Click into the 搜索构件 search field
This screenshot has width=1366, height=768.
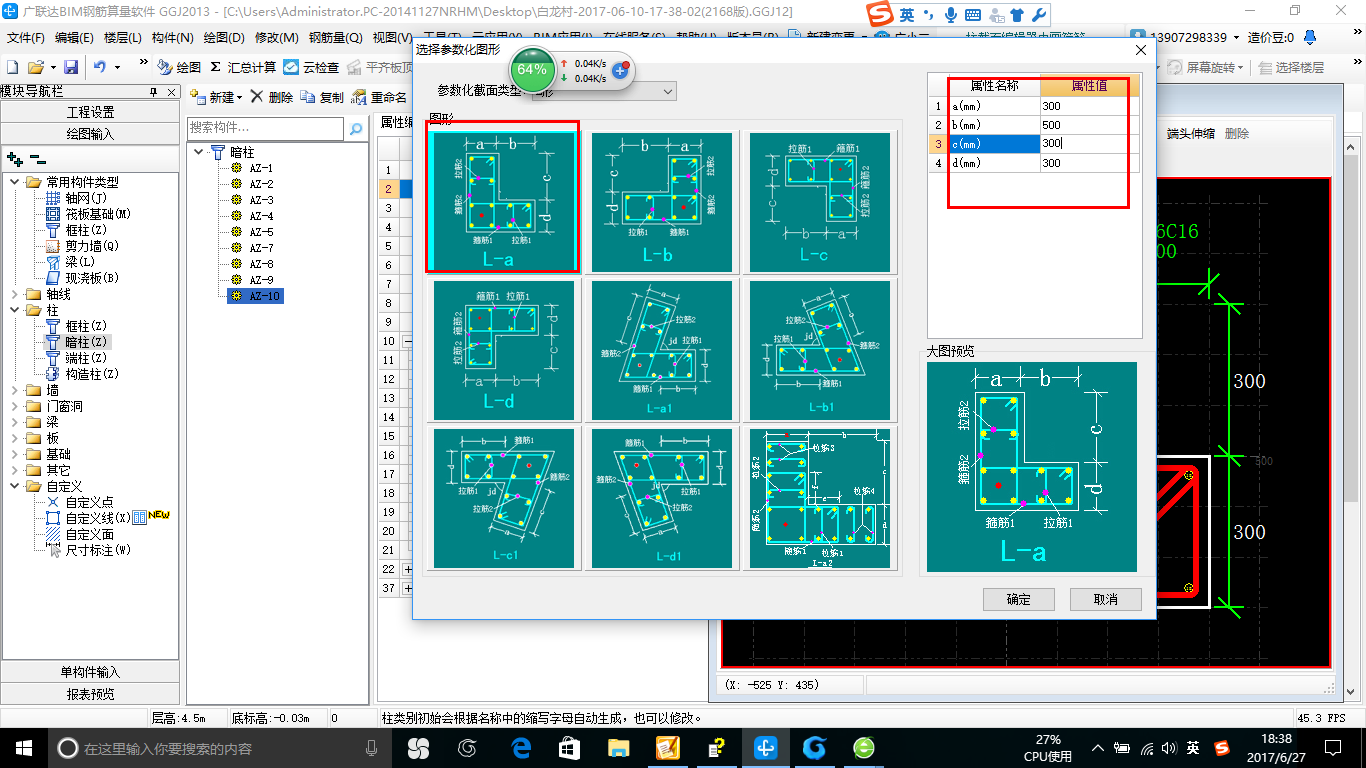(x=266, y=128)
